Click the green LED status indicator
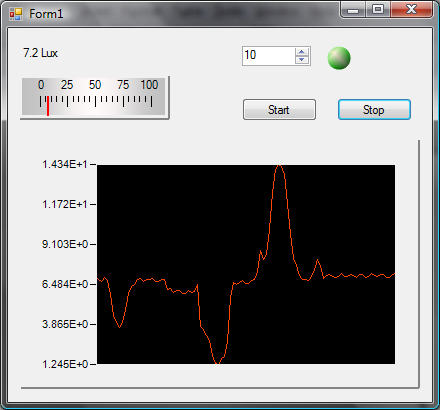Screen dimensions: 440x410 pos(339,58)
